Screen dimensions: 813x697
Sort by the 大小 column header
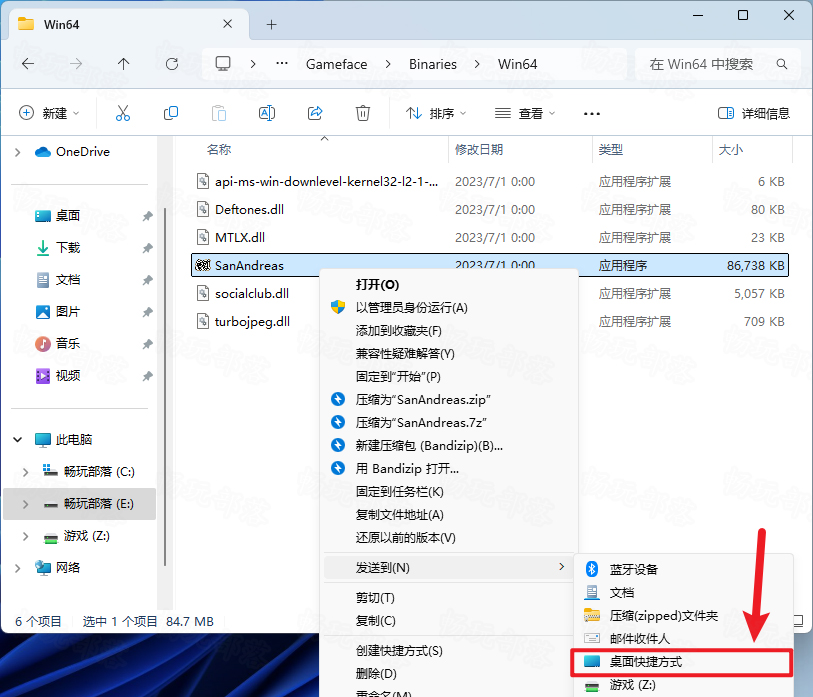tap(731, 149)
